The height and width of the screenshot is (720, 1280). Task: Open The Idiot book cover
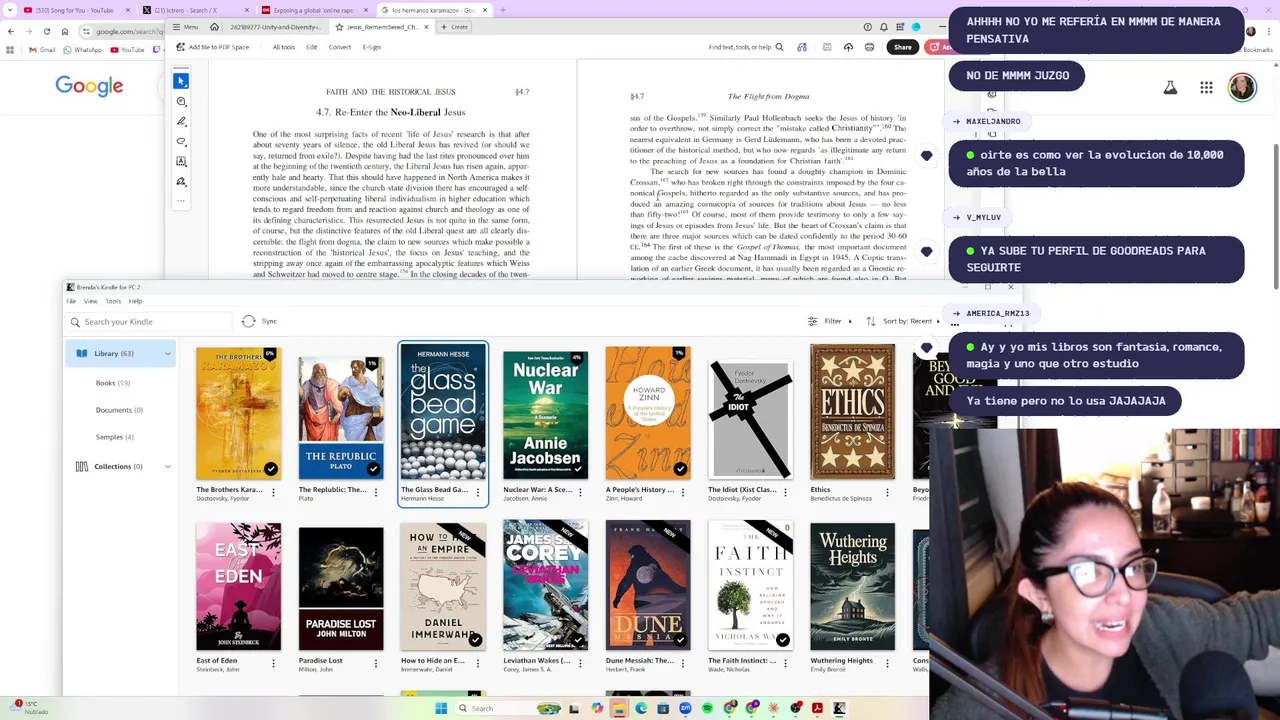[x=750, y=420]
